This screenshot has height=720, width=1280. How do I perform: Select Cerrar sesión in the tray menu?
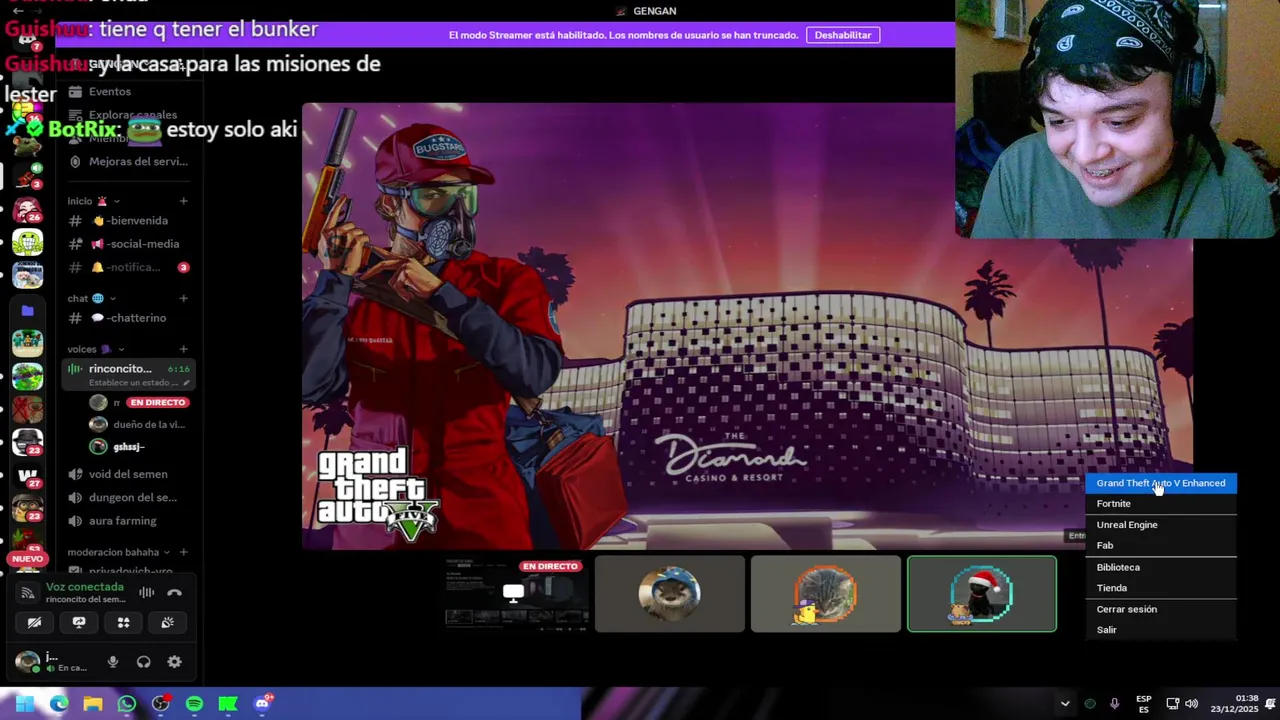(1161, 609)
